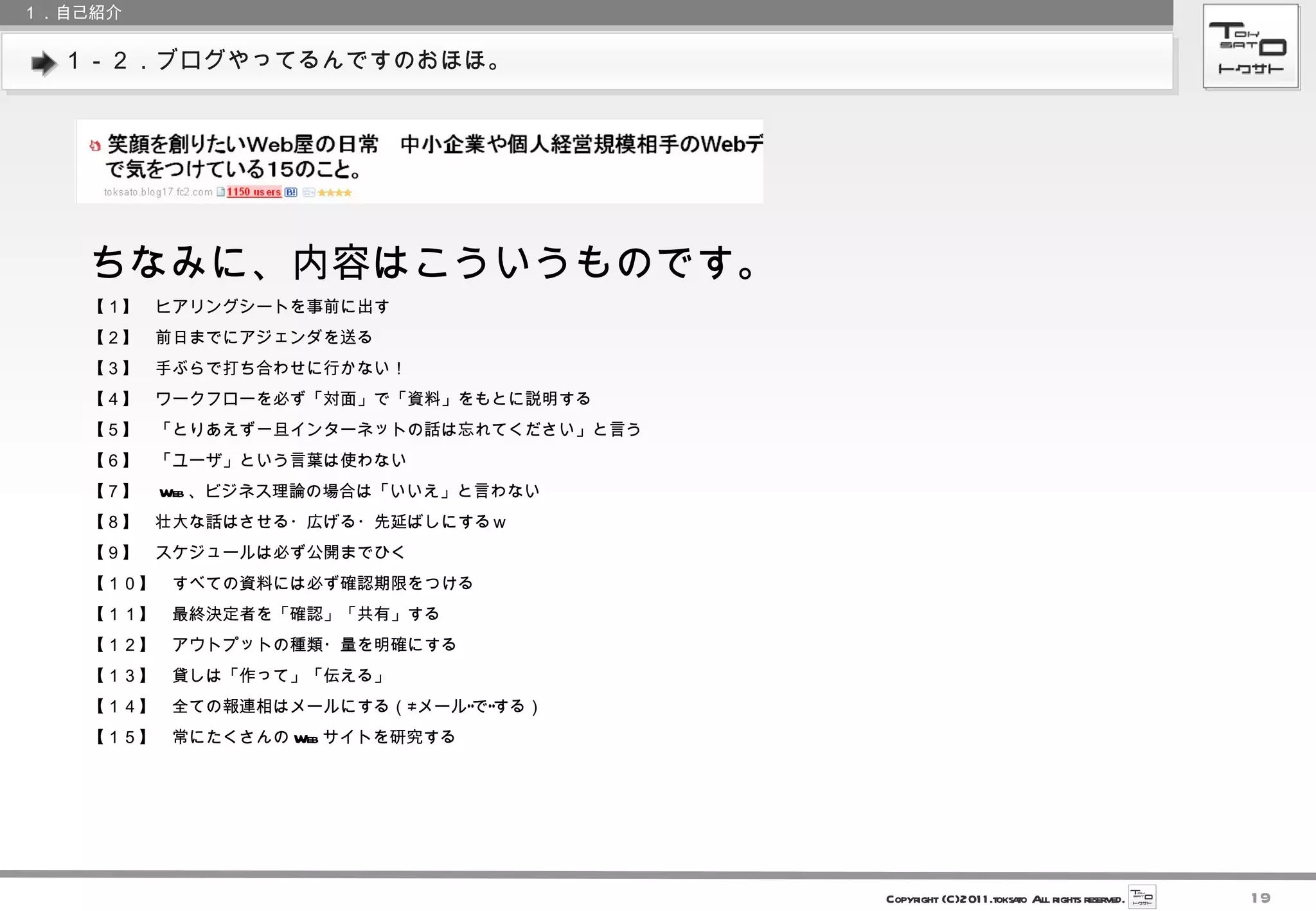Click the black arrow icon beside heading 1-2
Image resolution: width=1316 pixels, height=911 pixels.
point(44,63)
